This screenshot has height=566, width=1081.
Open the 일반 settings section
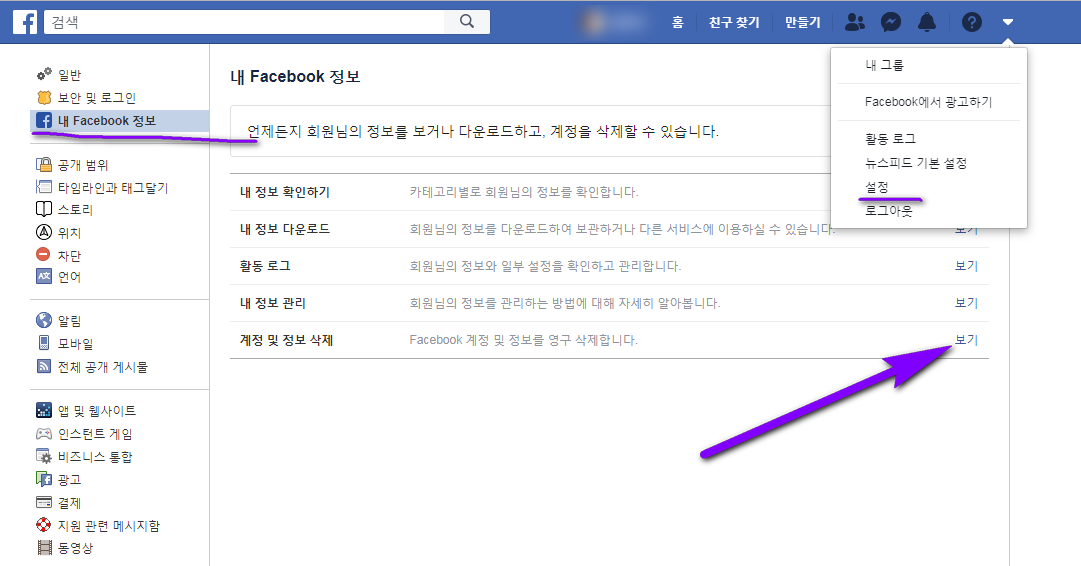(x=70, y=74)
